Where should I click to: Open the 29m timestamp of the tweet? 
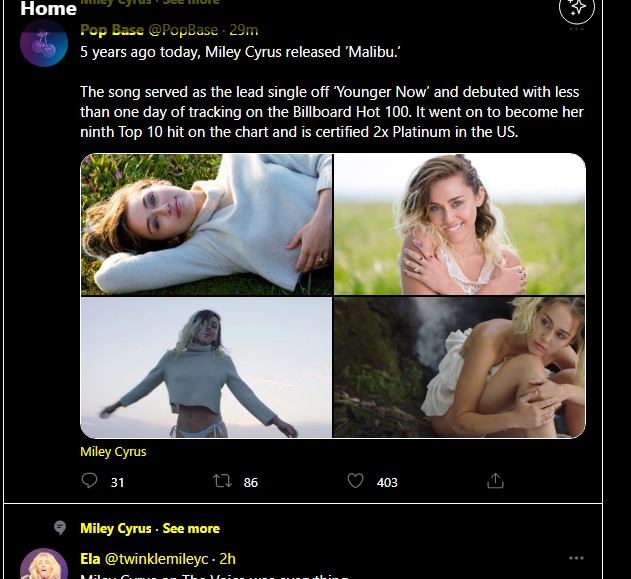tap(243, 30)
